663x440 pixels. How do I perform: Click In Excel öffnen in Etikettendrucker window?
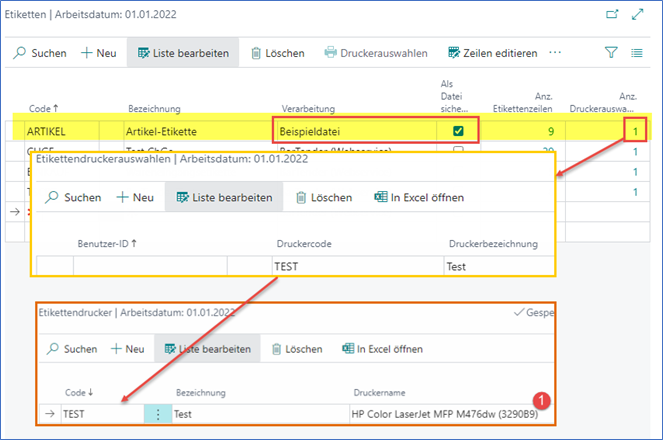[382, 349]
